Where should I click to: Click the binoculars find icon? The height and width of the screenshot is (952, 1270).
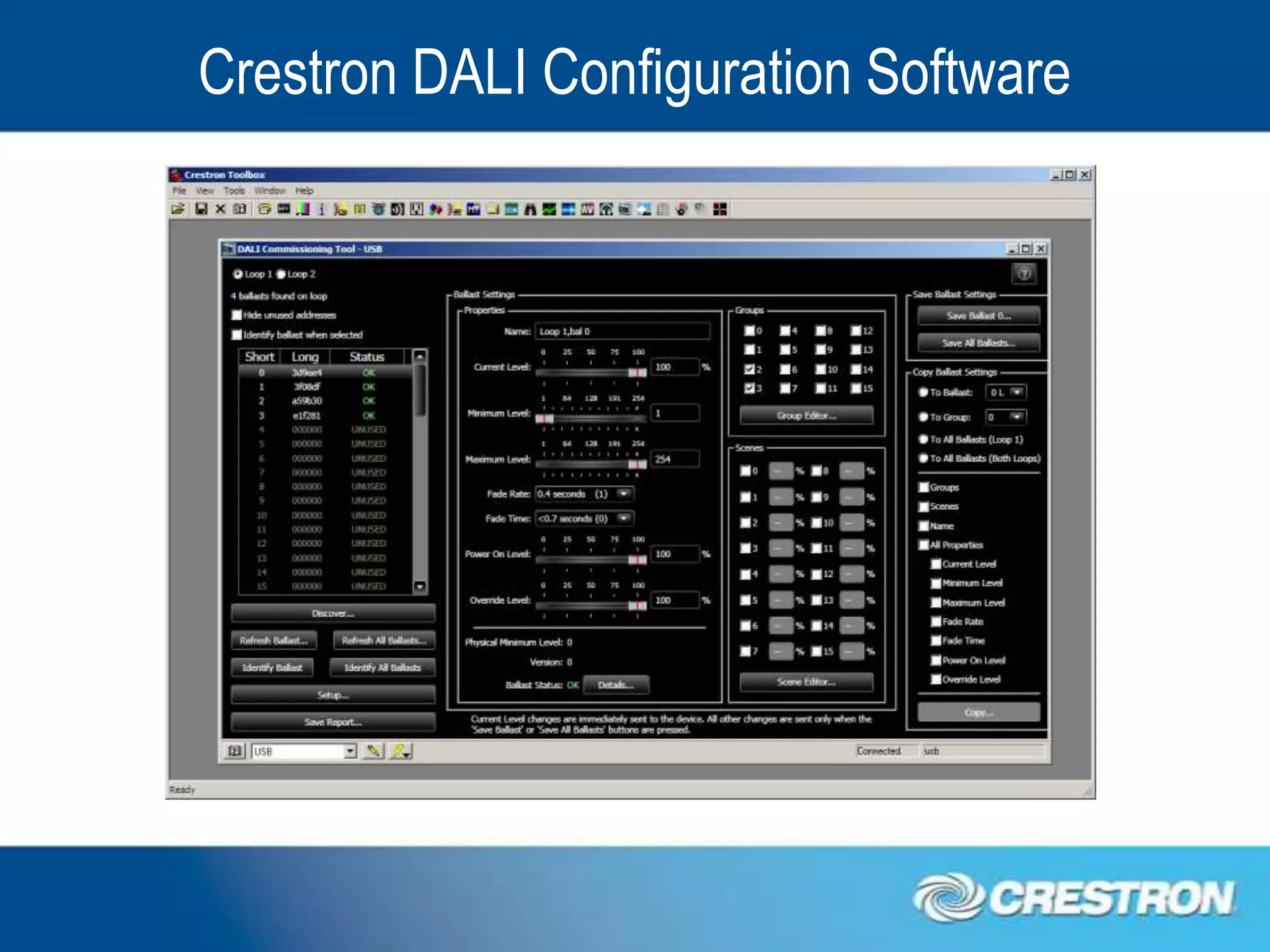530,209
